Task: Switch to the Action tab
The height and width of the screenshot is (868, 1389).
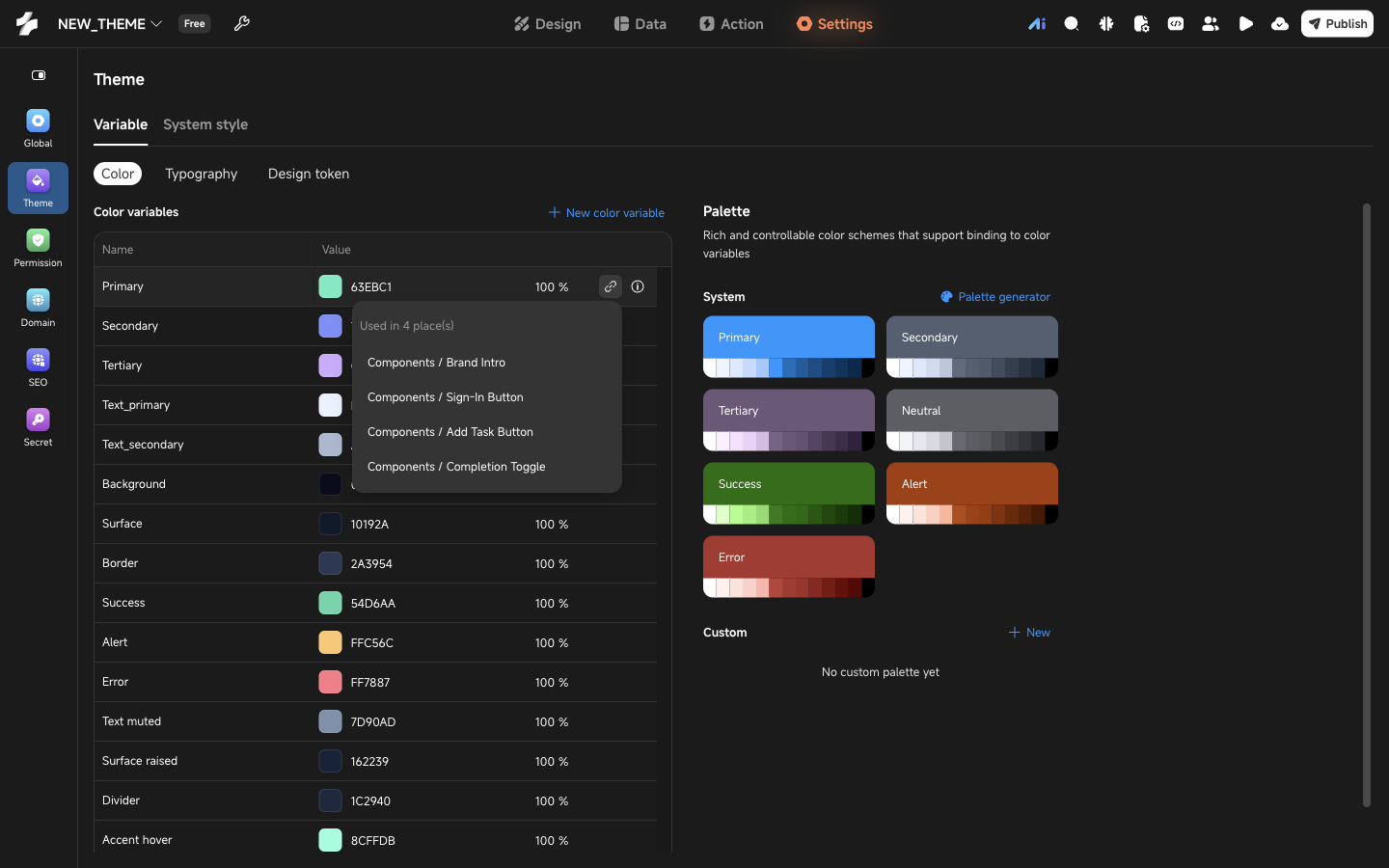Action: 731,24
